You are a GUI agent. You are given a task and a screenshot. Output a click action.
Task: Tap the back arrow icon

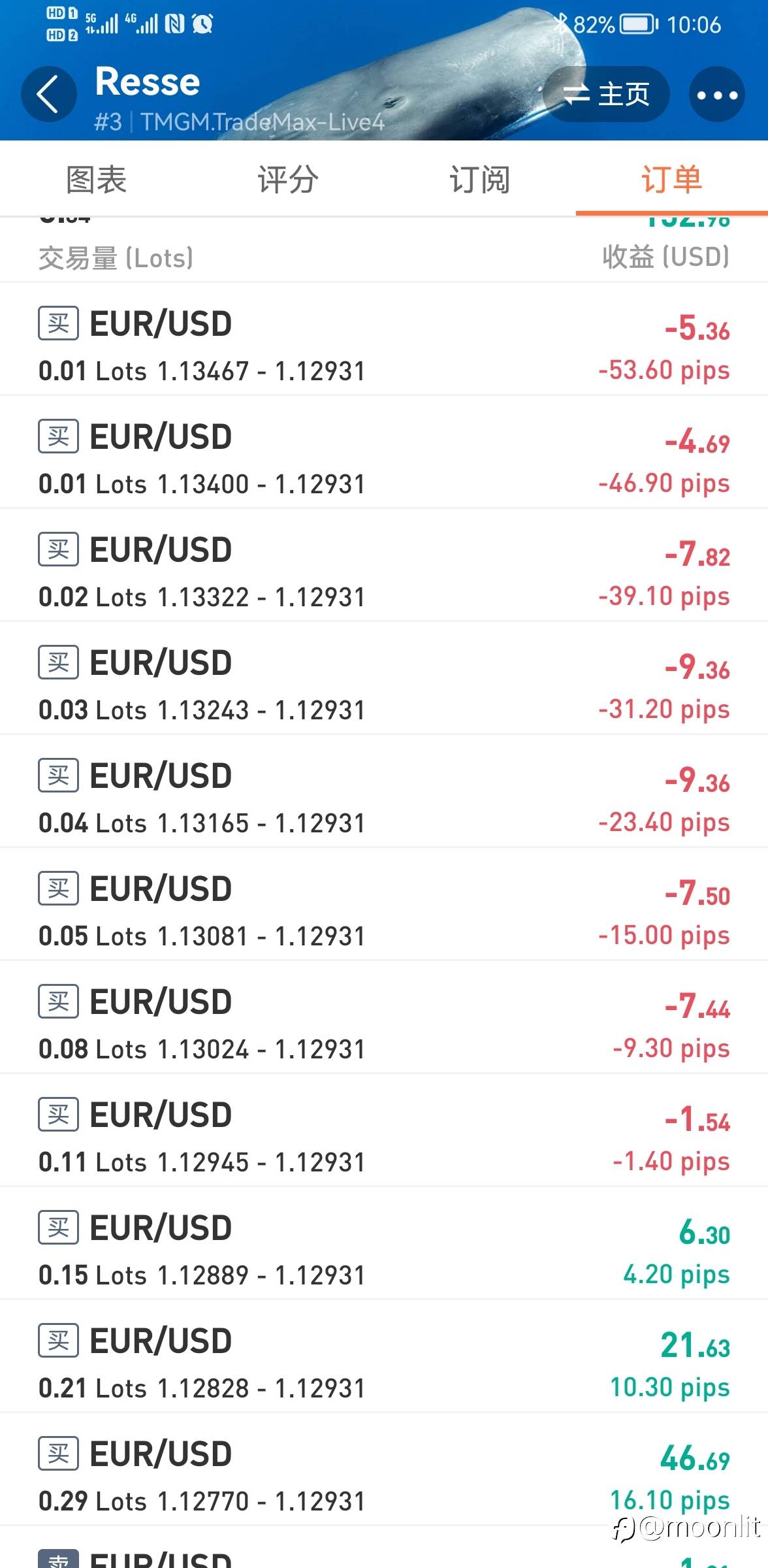coord(49,94)
